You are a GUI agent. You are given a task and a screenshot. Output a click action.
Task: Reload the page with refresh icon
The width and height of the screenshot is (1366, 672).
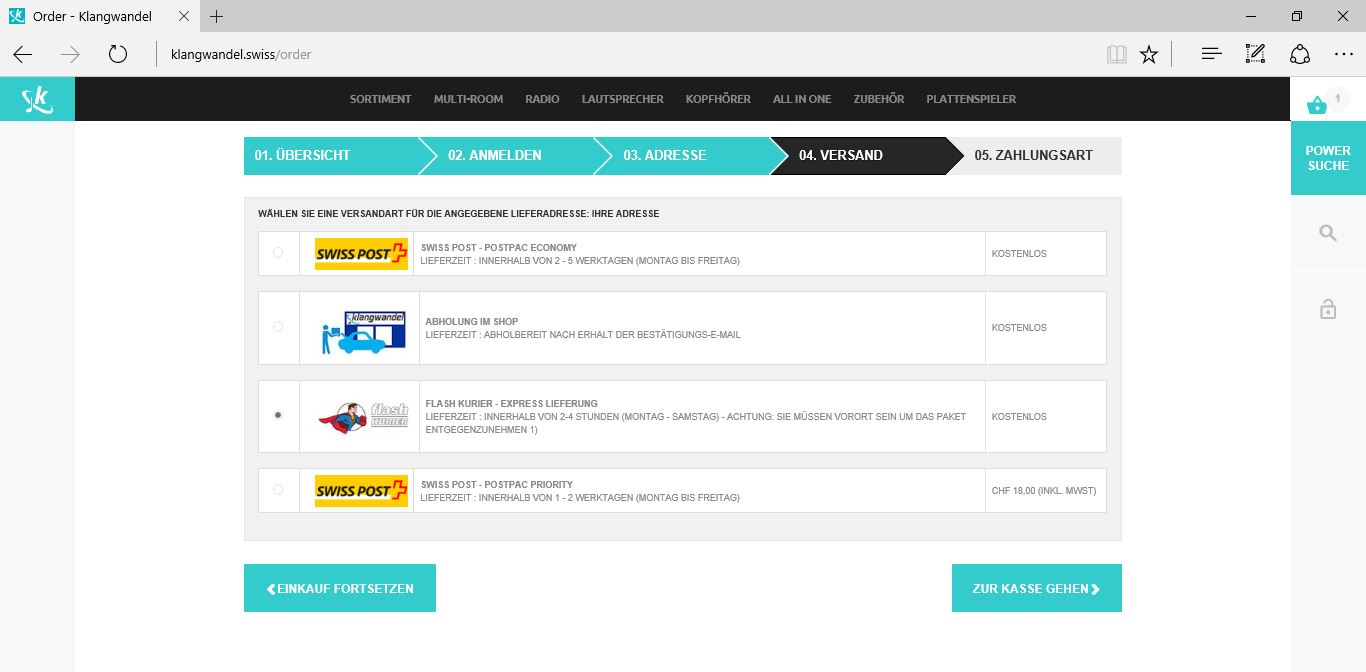coord(118,54)
